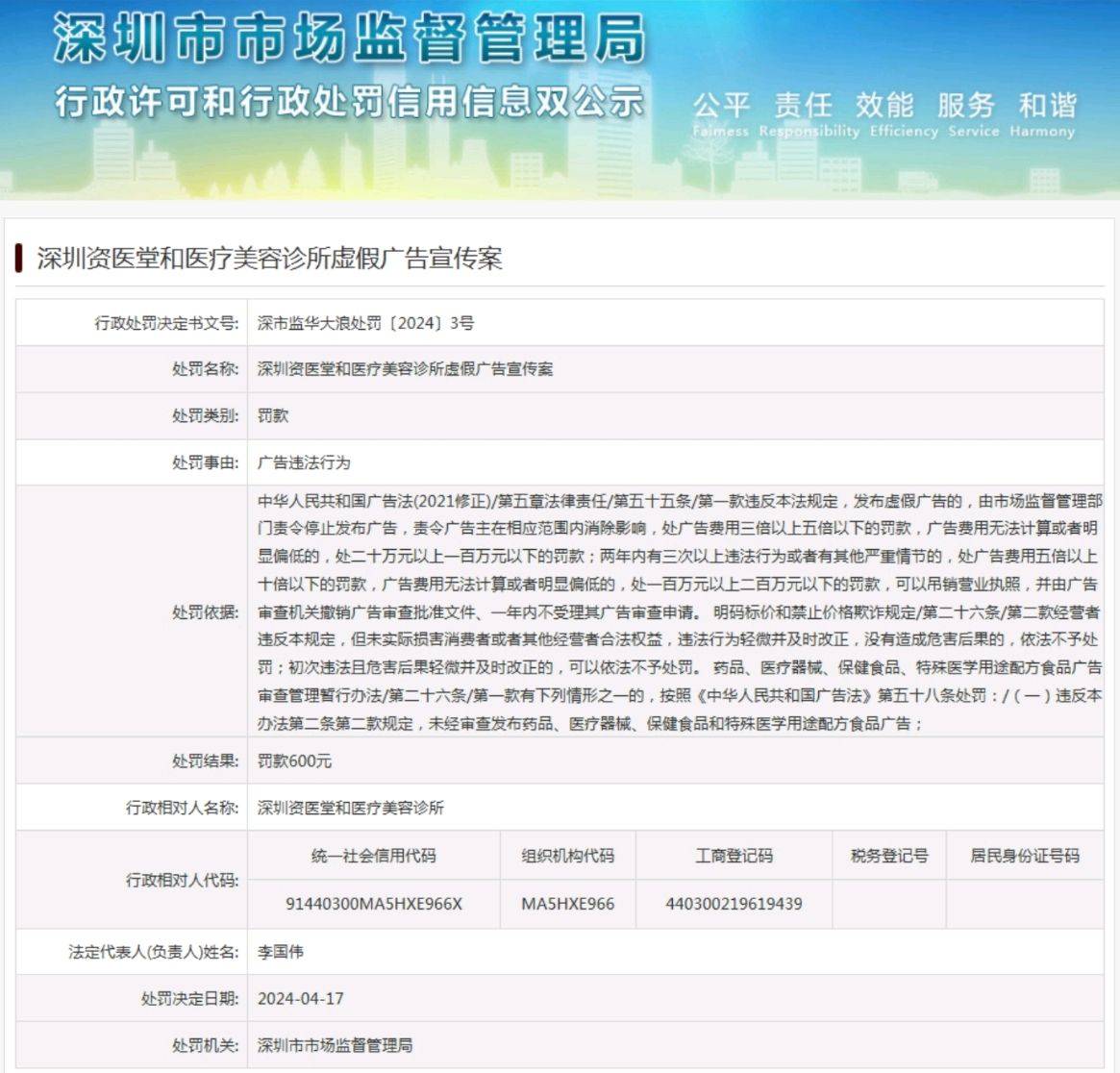Click the penalty type value 罚款

tap(273, 415)
